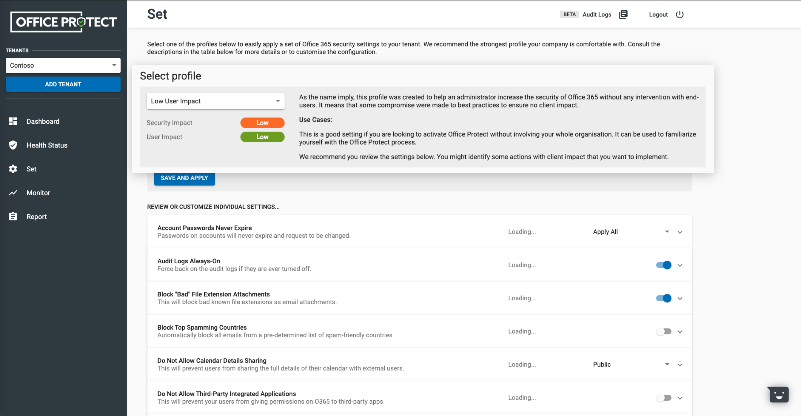801x416 pixels.
Task: Toggle Audit Logs Always-On switch
Action: [662, 265]
